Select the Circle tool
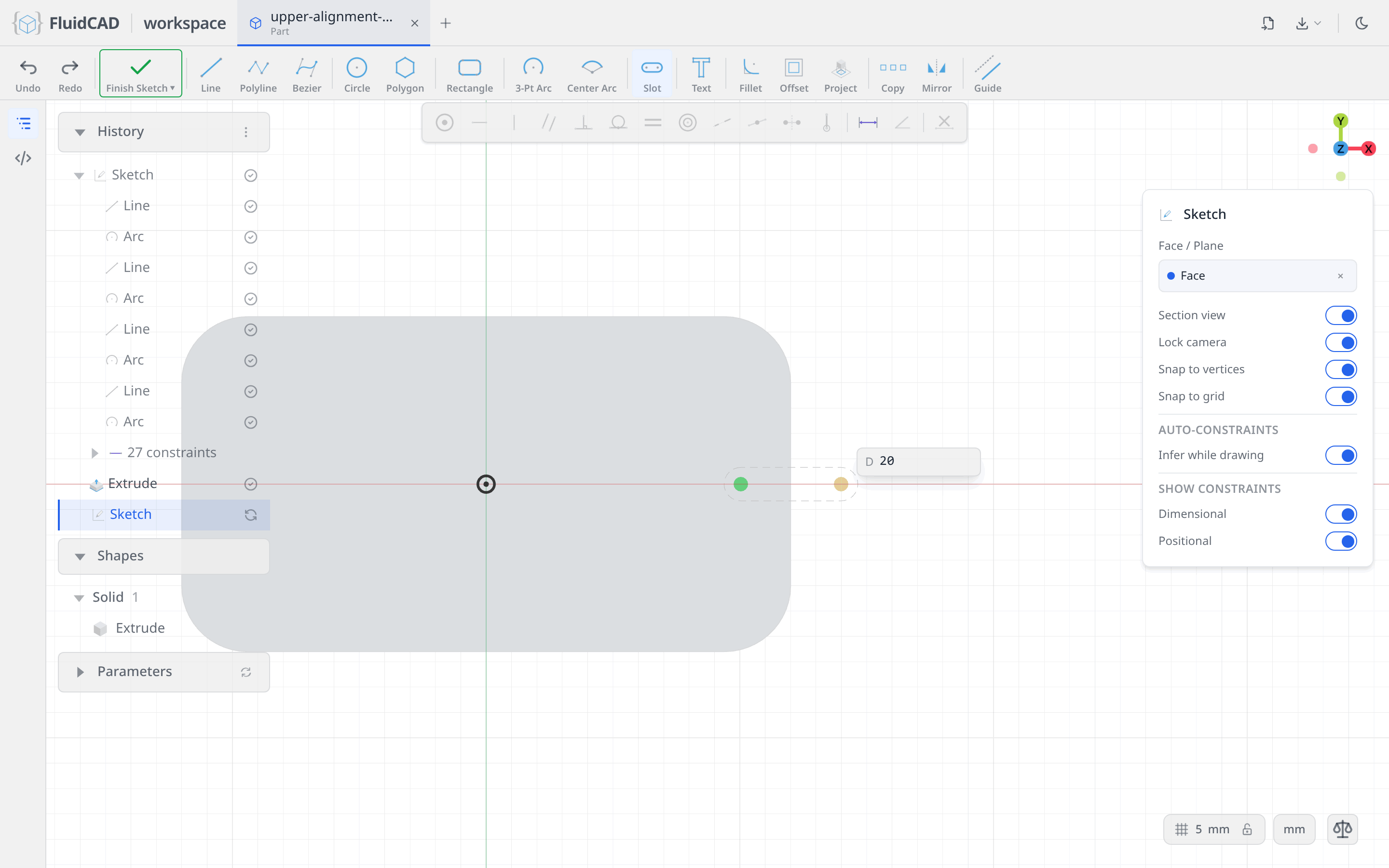 click(356, 75)
